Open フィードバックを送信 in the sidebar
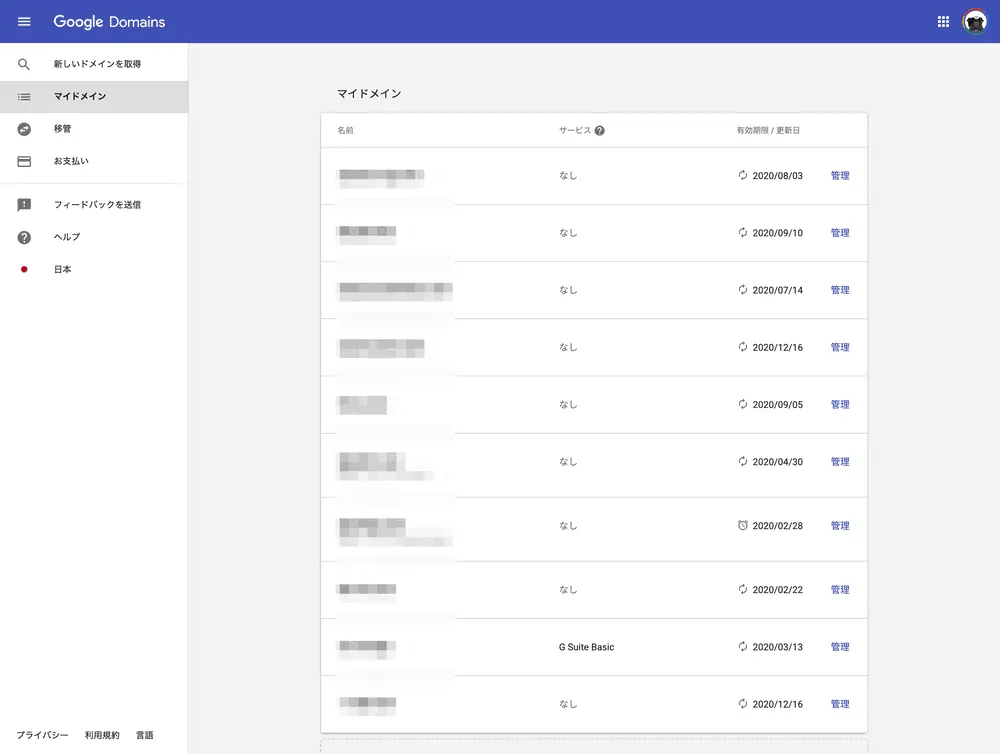 pyautogui.click(x=97, y=205)
